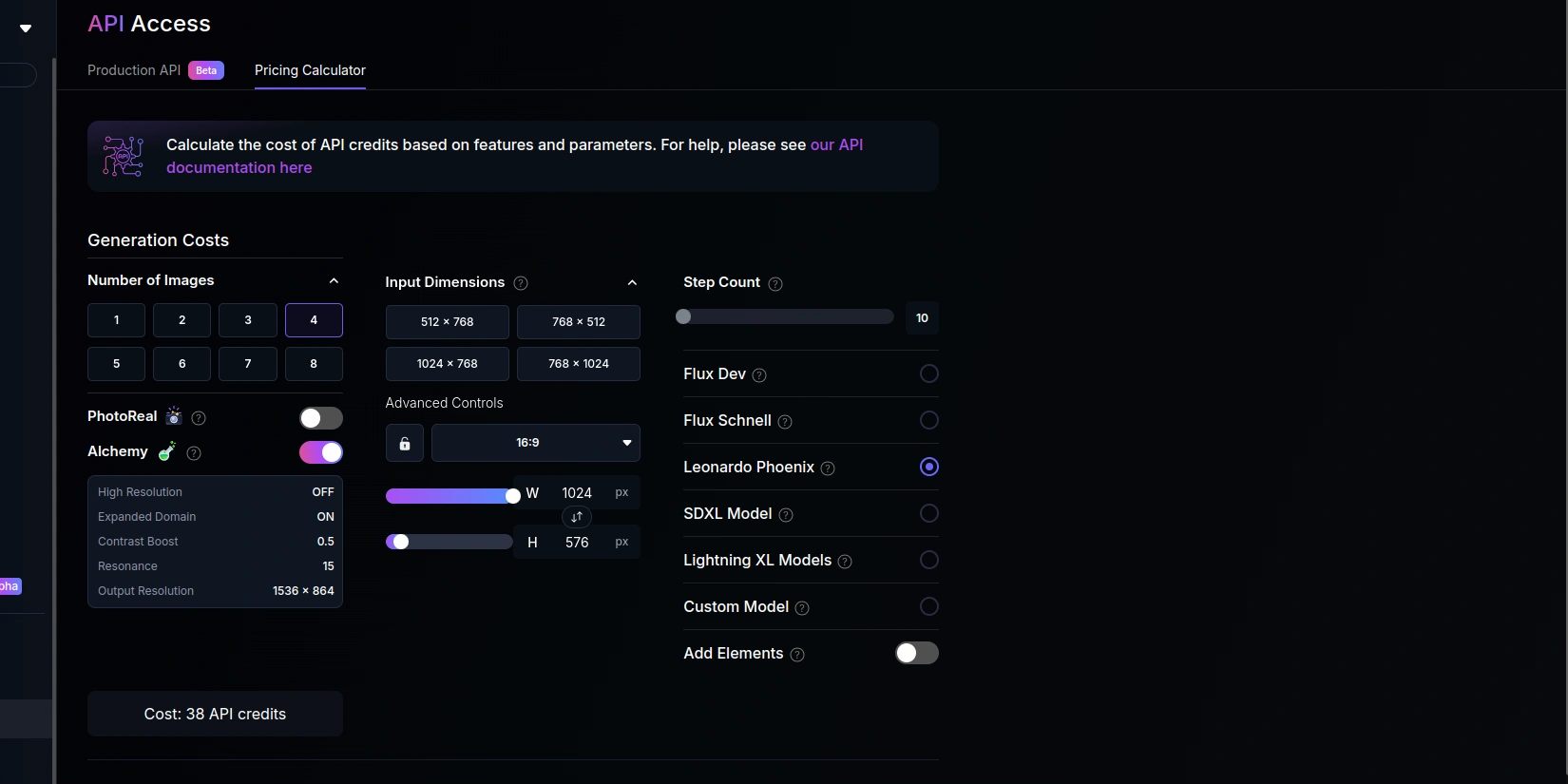This screenshot has height=784, width=1568.
Task: Click the Step Count slider handle
Action: [683, 316]
